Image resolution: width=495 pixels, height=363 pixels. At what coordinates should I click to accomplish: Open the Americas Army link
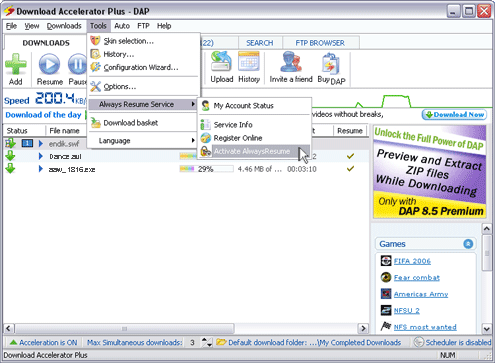tap(421, 294)
